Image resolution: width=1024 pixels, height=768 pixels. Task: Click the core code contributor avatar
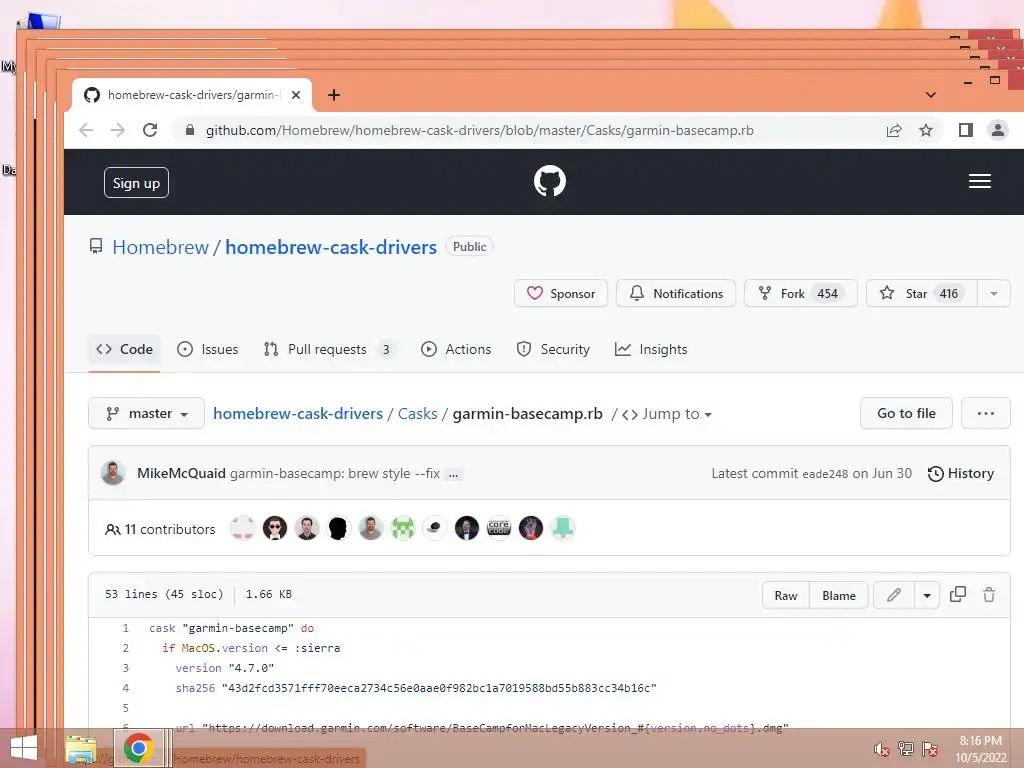point(498,528)
